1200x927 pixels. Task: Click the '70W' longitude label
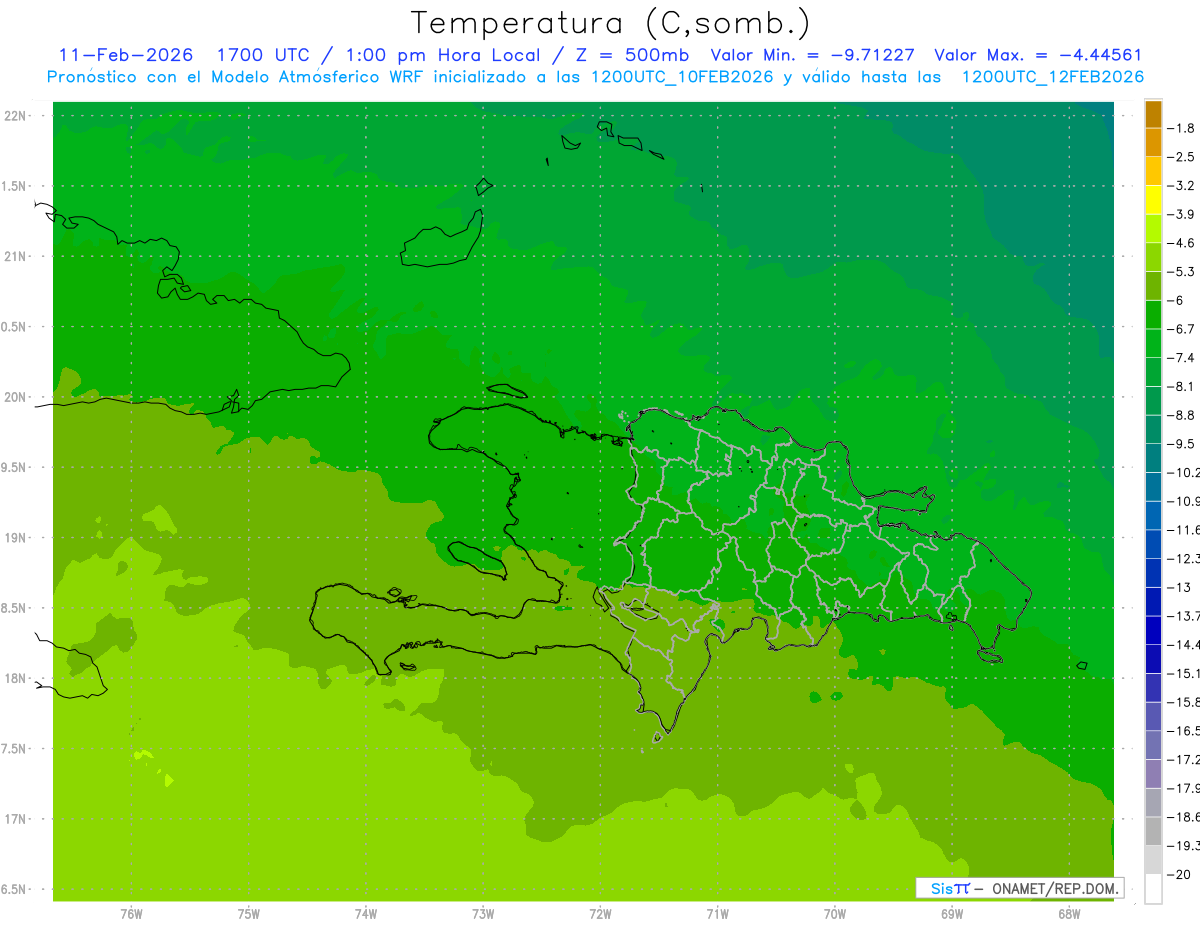coord(835,914)
